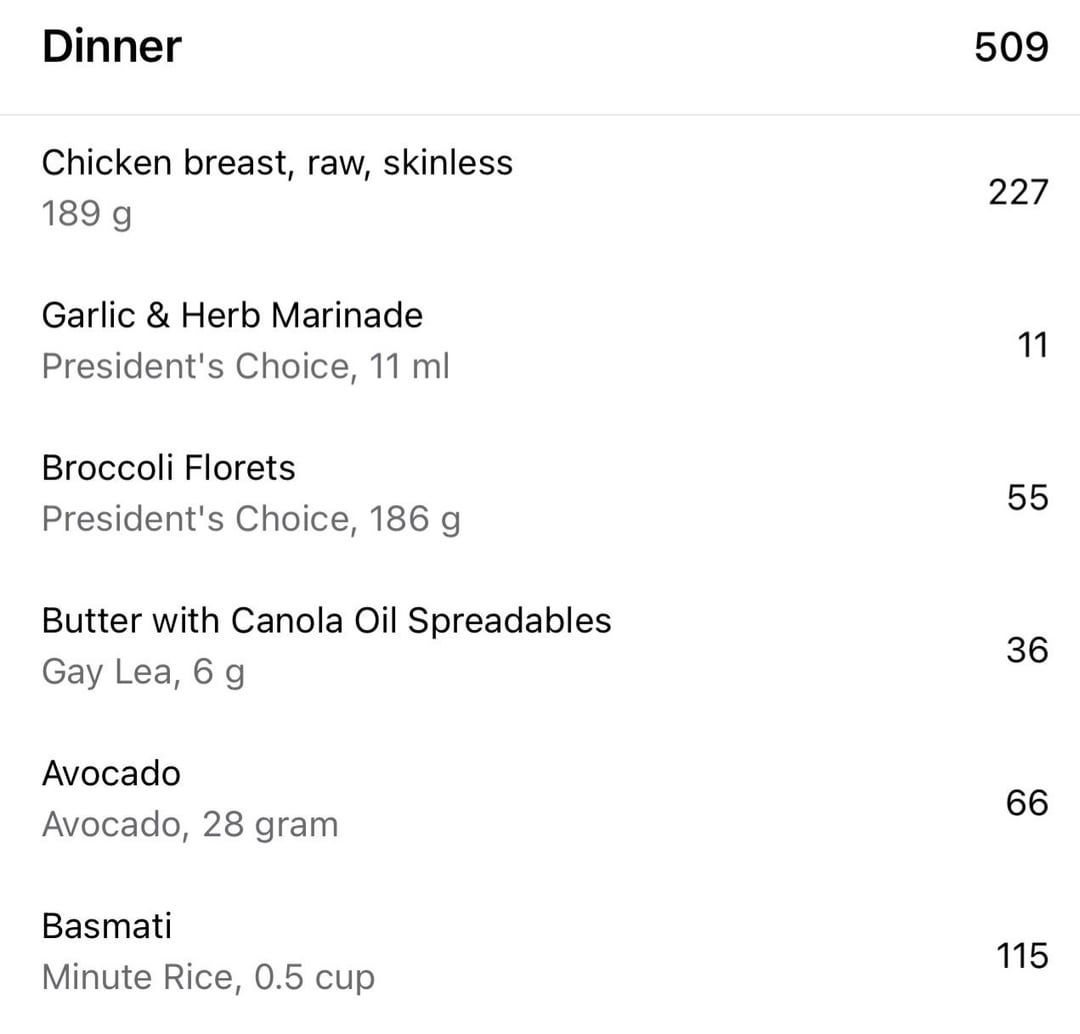1080x1034 pixels.
Task: Tap the President's Choice, 186 g serving text
Action: [x=251, y=519]
